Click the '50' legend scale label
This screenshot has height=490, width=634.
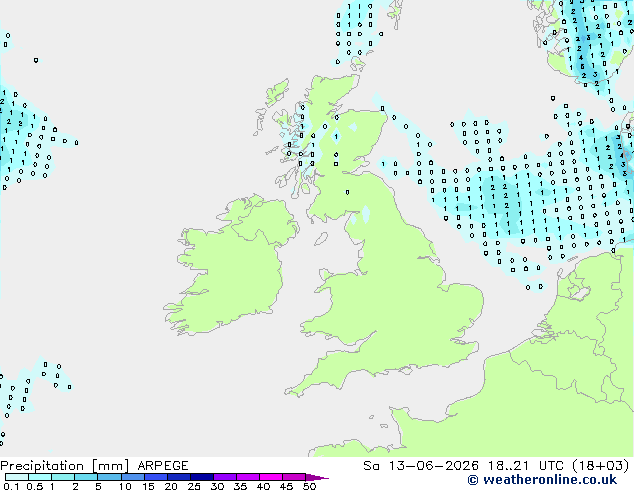pyautogui.click(x=309, y=486)
